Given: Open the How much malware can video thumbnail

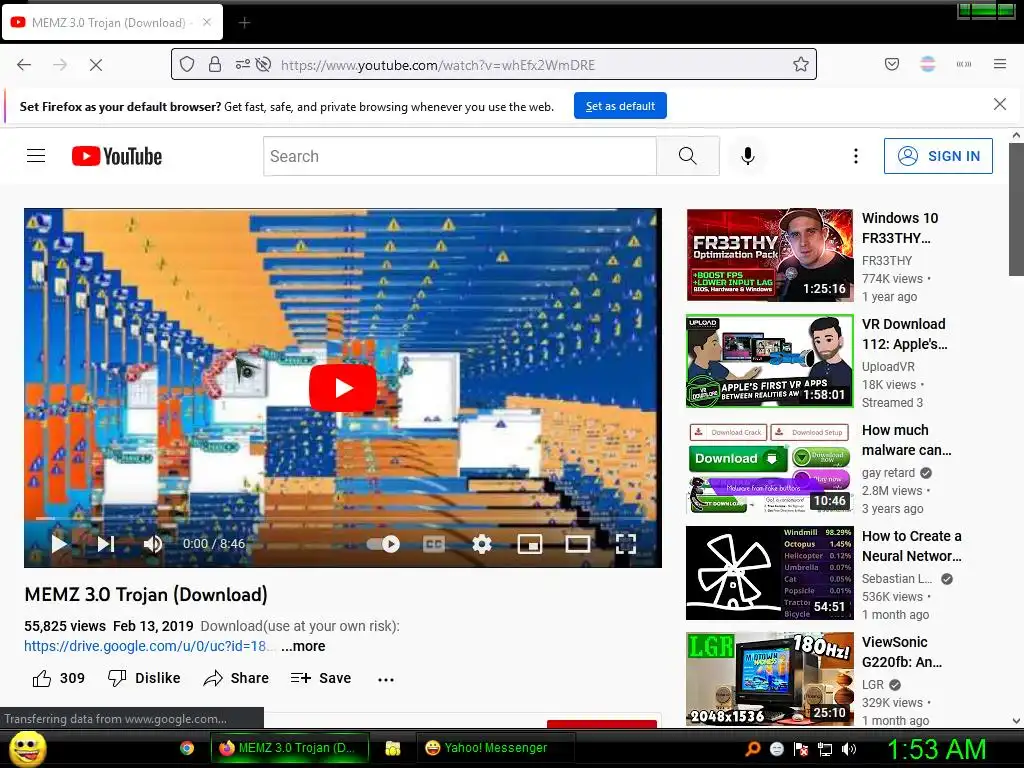Looking at the screenshot, I should coord(769,467).
